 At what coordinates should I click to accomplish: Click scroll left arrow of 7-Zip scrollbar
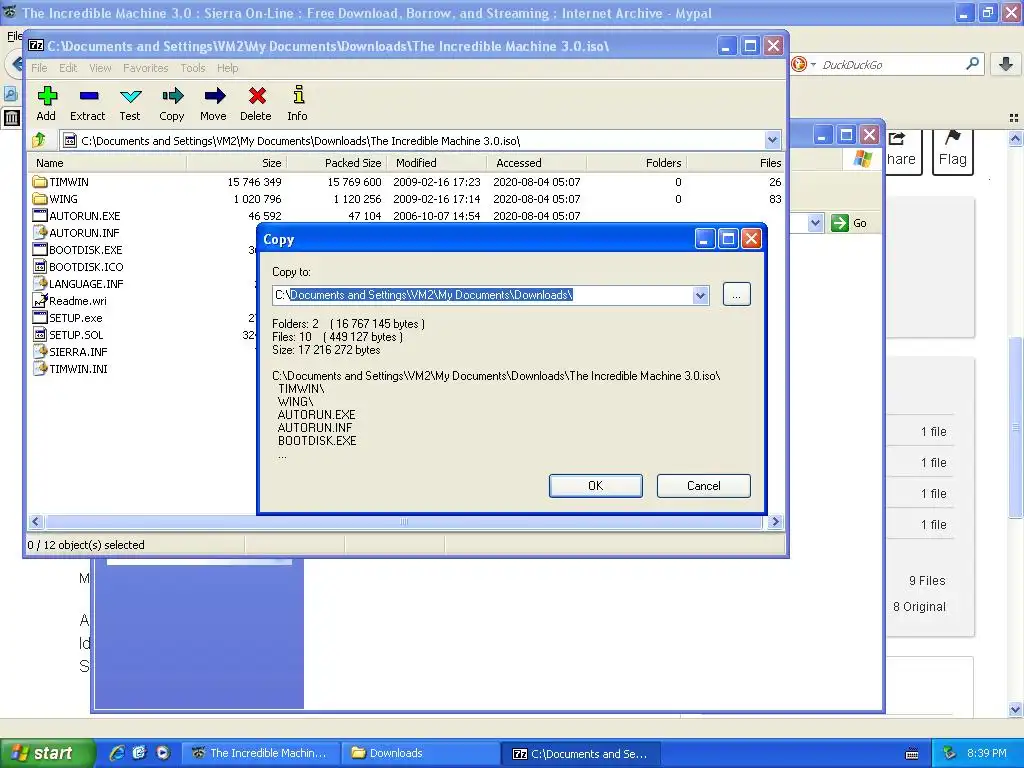point(36,522)
